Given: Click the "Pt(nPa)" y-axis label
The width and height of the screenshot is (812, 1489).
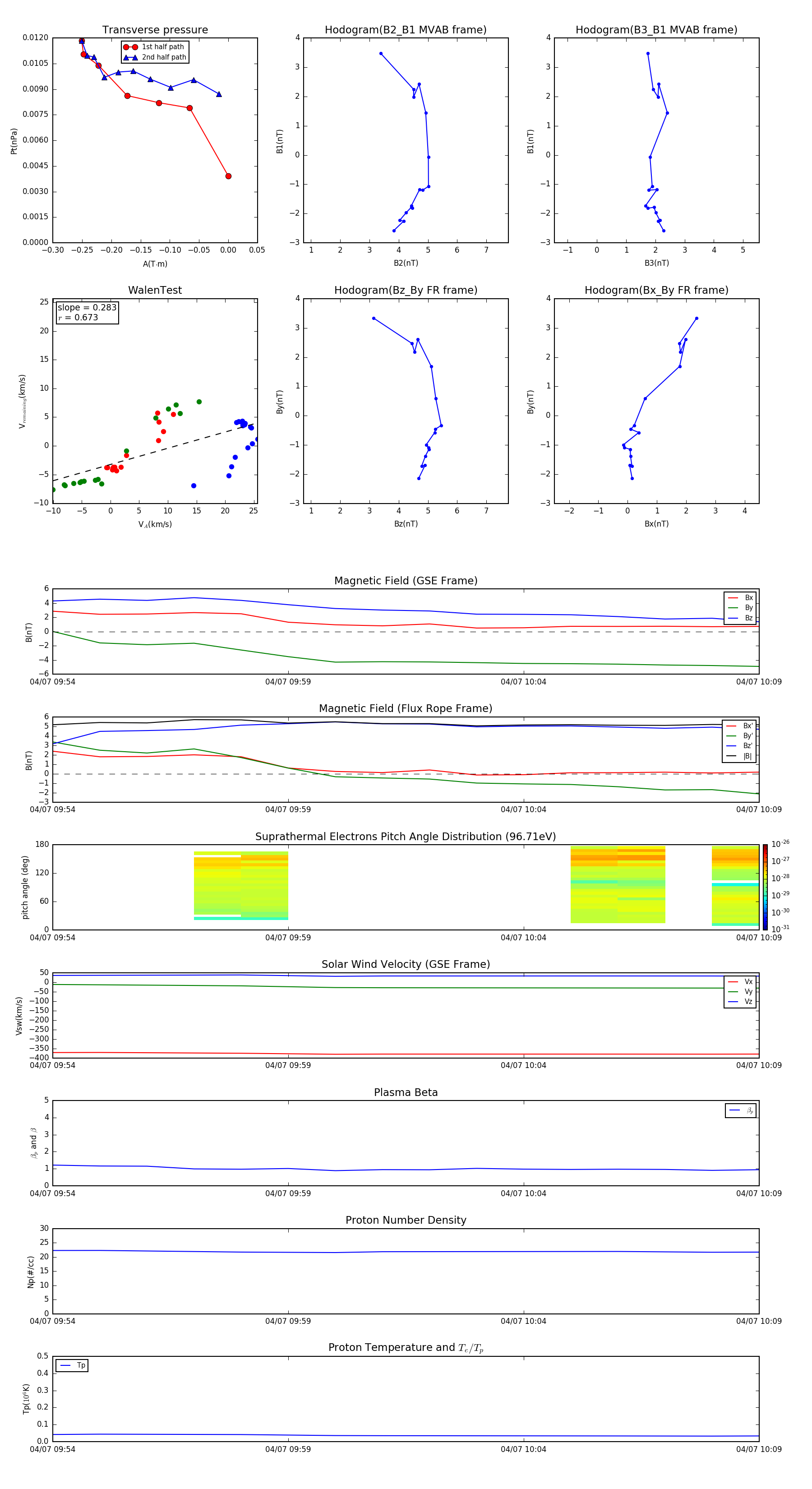Looking at the screenshot, I should click(14, 141).
